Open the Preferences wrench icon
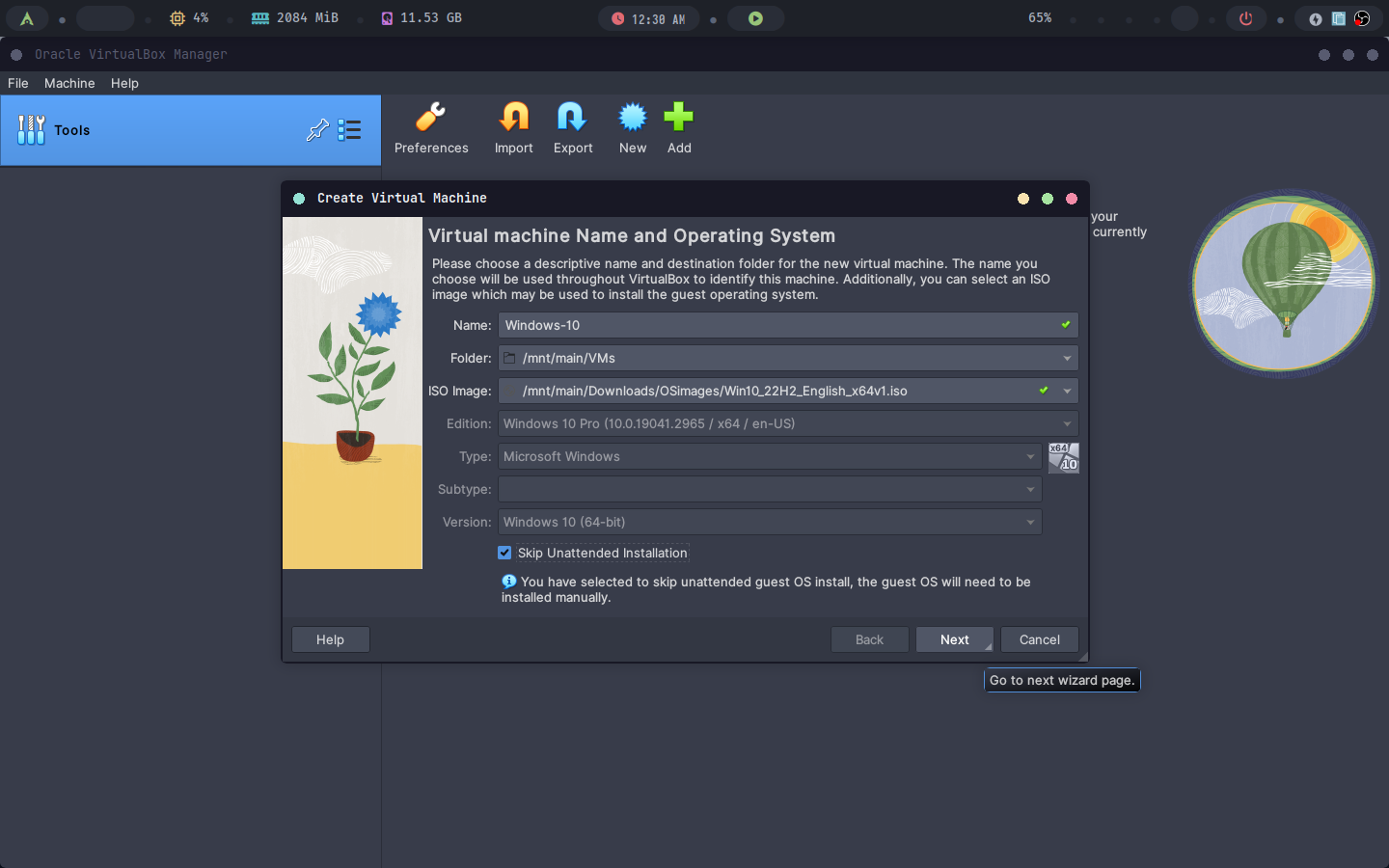The width and height of the screenshot is (1389, 868). coord(430,118)
